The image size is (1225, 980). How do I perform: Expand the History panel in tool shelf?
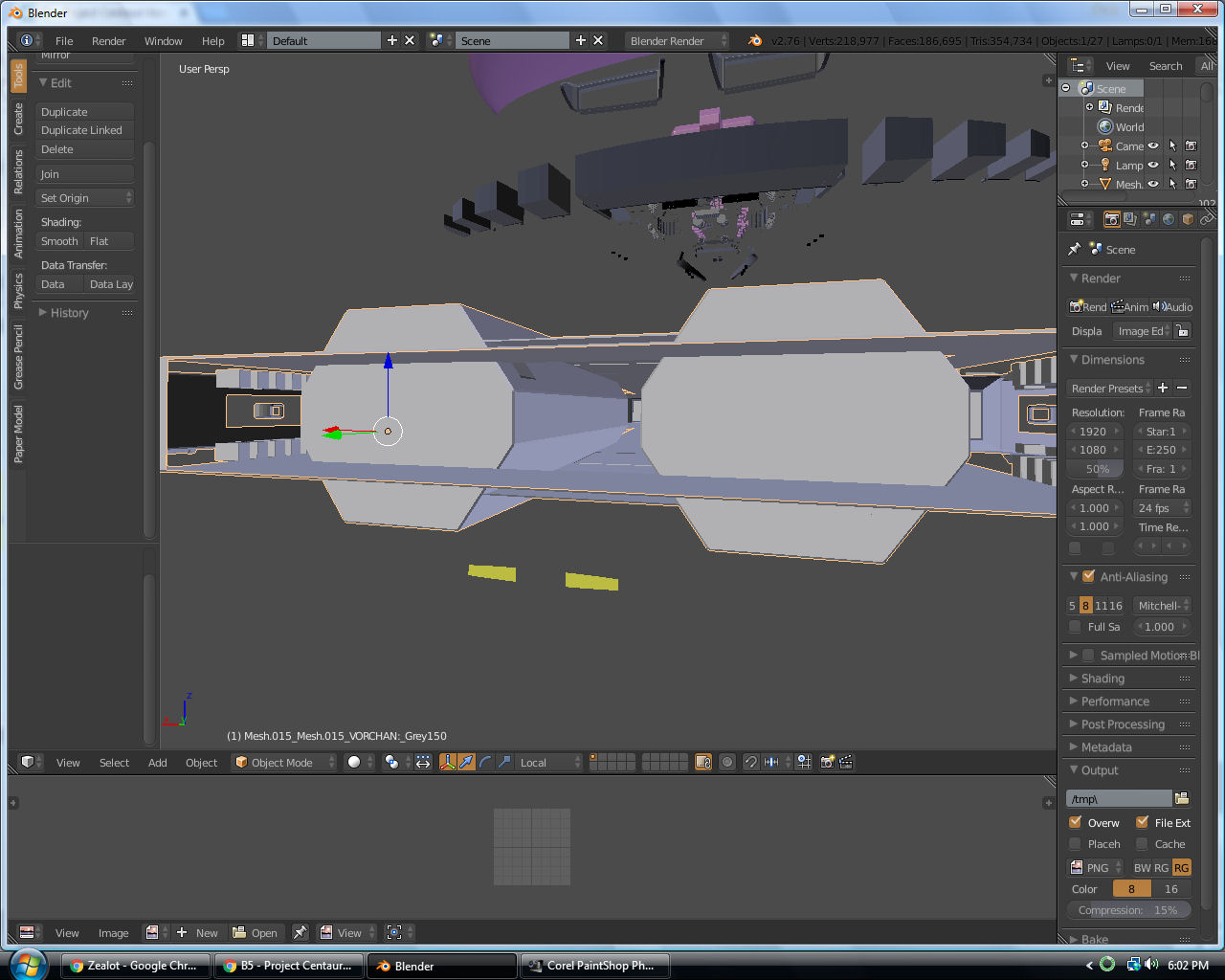point(69,312)
